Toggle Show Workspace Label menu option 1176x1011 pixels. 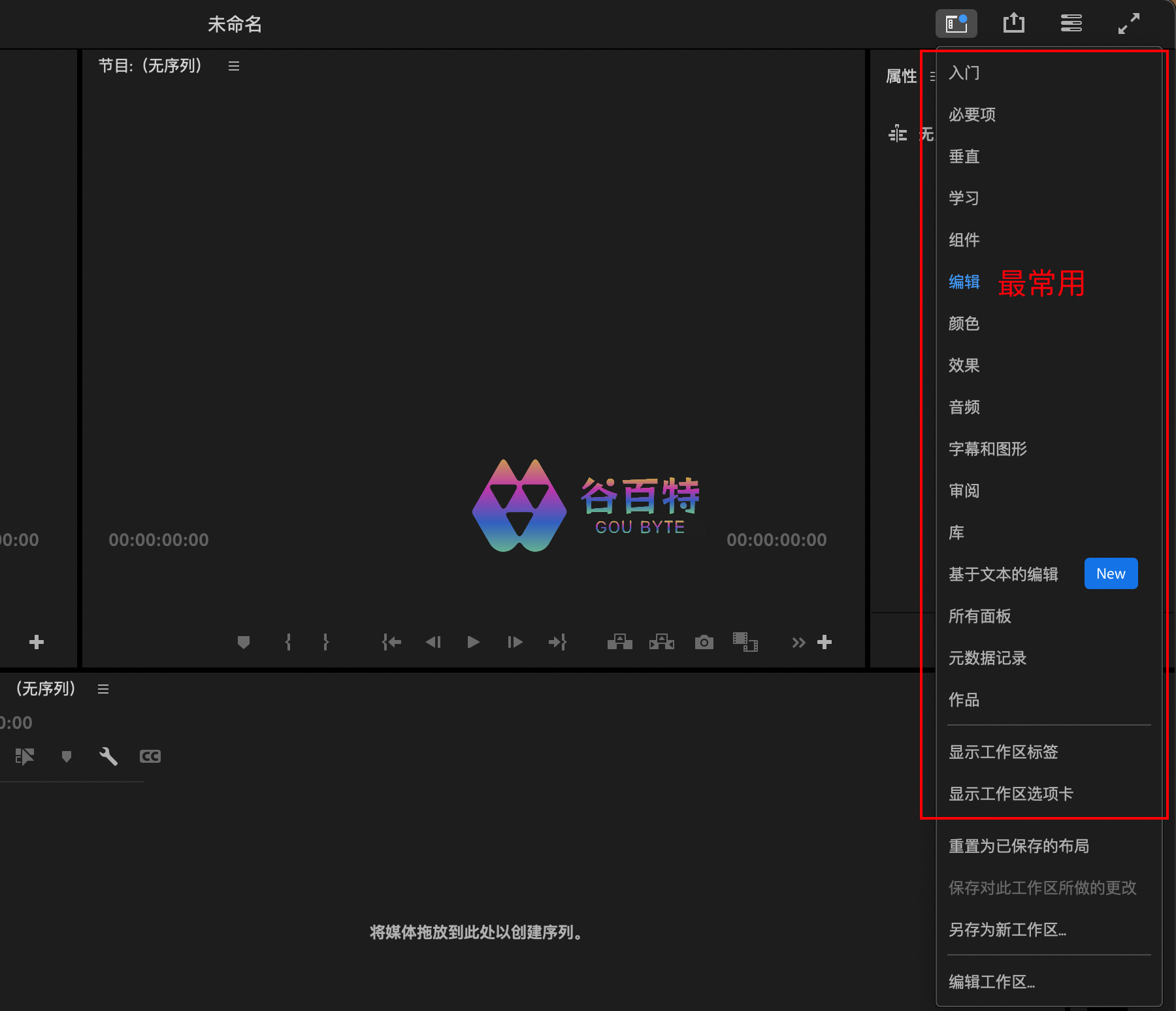click(1003, 752)
